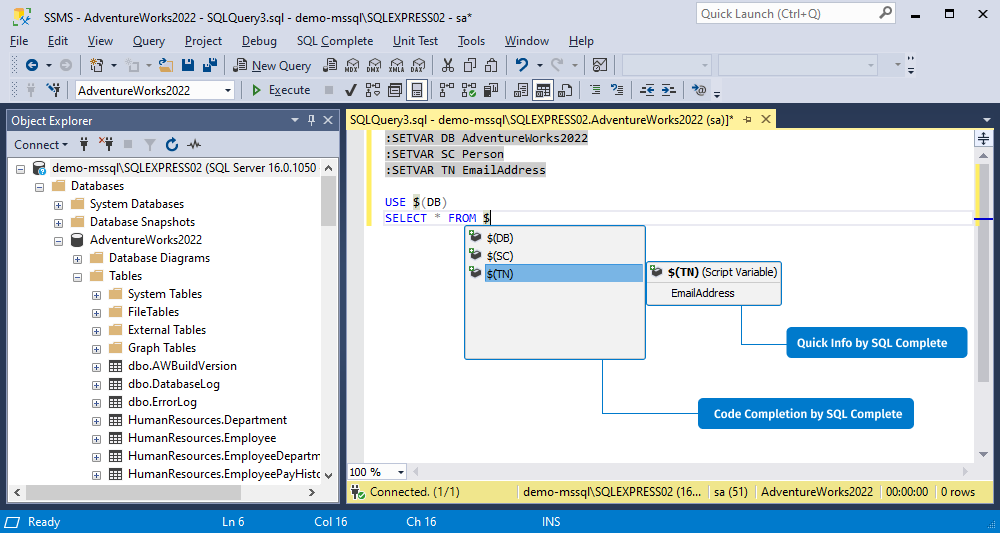Execute the current query
The image size is (1000, 533).
pos(281,90)
